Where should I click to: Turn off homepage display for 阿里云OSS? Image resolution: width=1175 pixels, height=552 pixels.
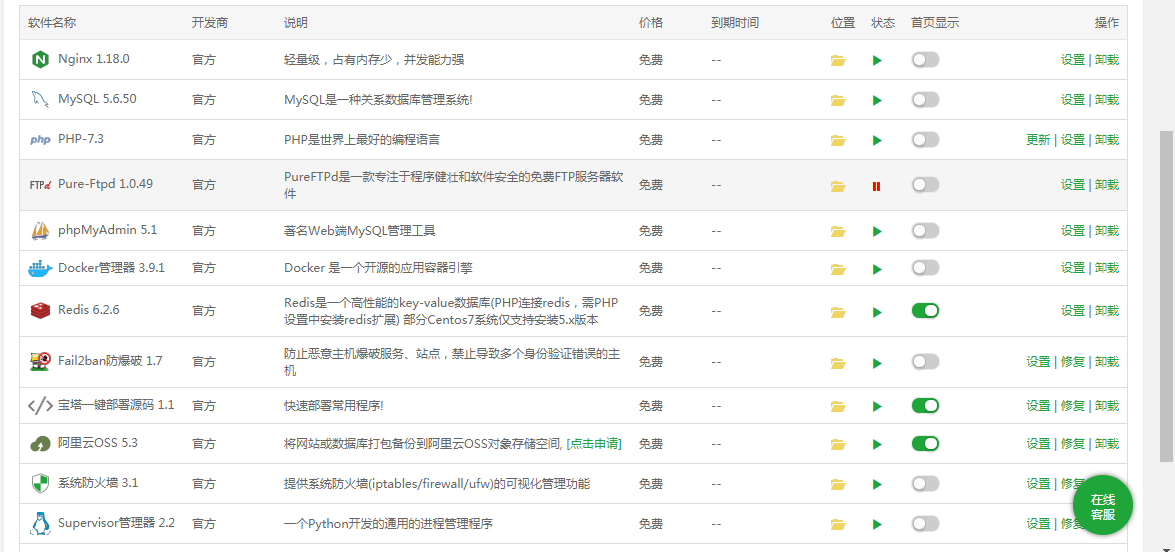(x=925, y=443)
